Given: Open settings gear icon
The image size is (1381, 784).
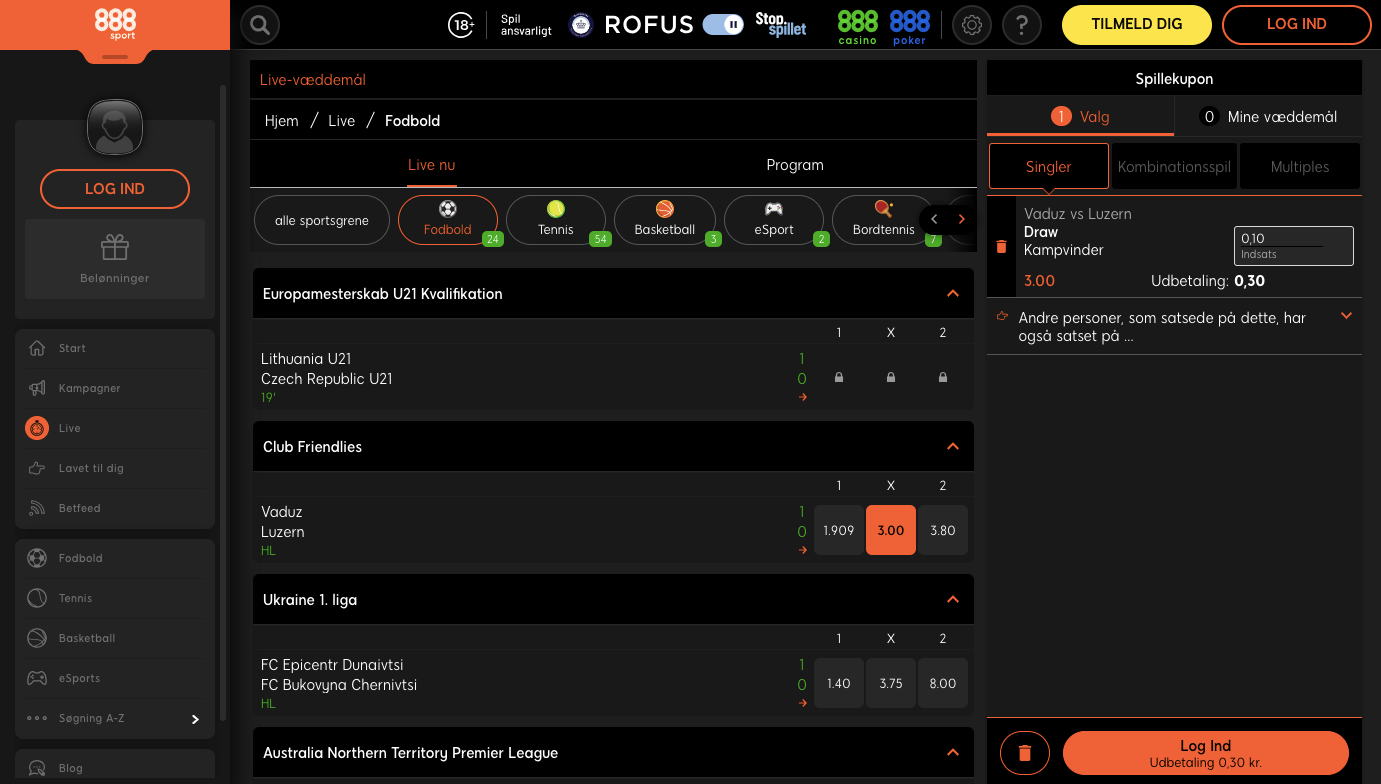Looking at the screenshot, I should click(971, 25).
